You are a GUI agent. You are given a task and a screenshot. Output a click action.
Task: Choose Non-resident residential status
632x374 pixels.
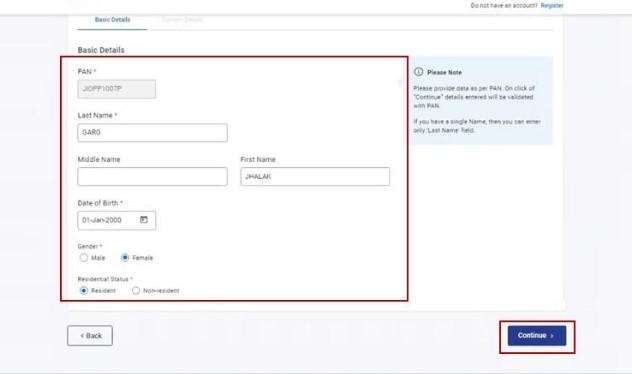[136, 291]
